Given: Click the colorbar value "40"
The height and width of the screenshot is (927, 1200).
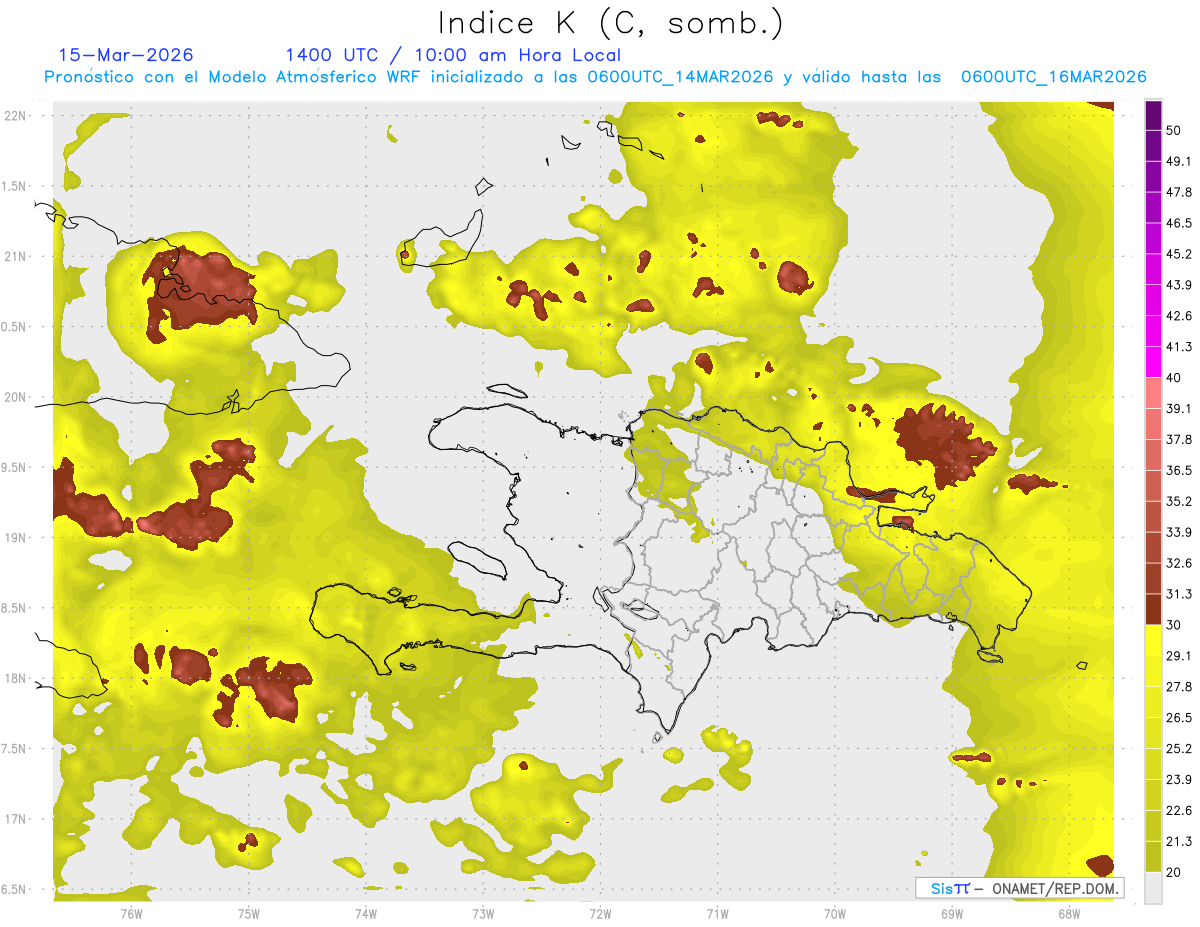Looking at the screenshot, I should (x=1174, y=378).
